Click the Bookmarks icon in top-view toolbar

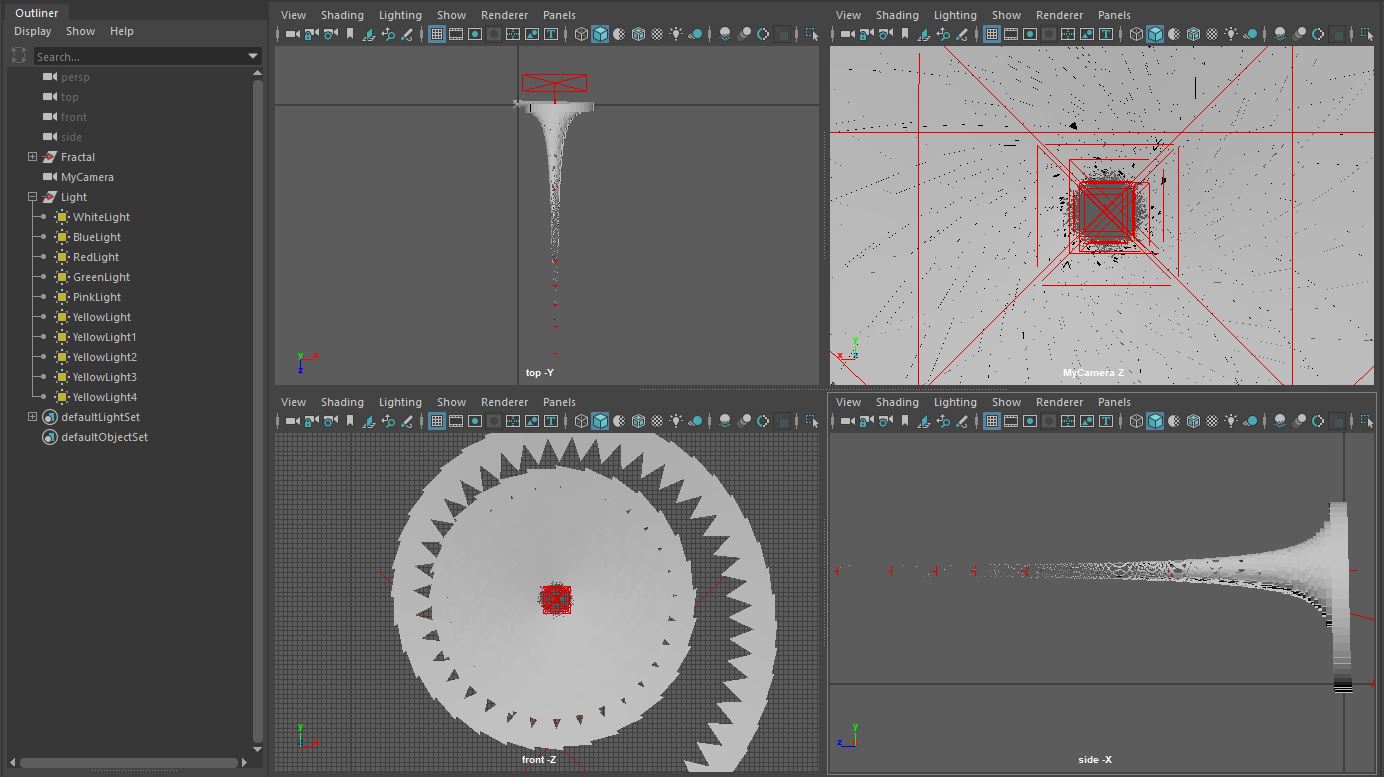[350, 34]
